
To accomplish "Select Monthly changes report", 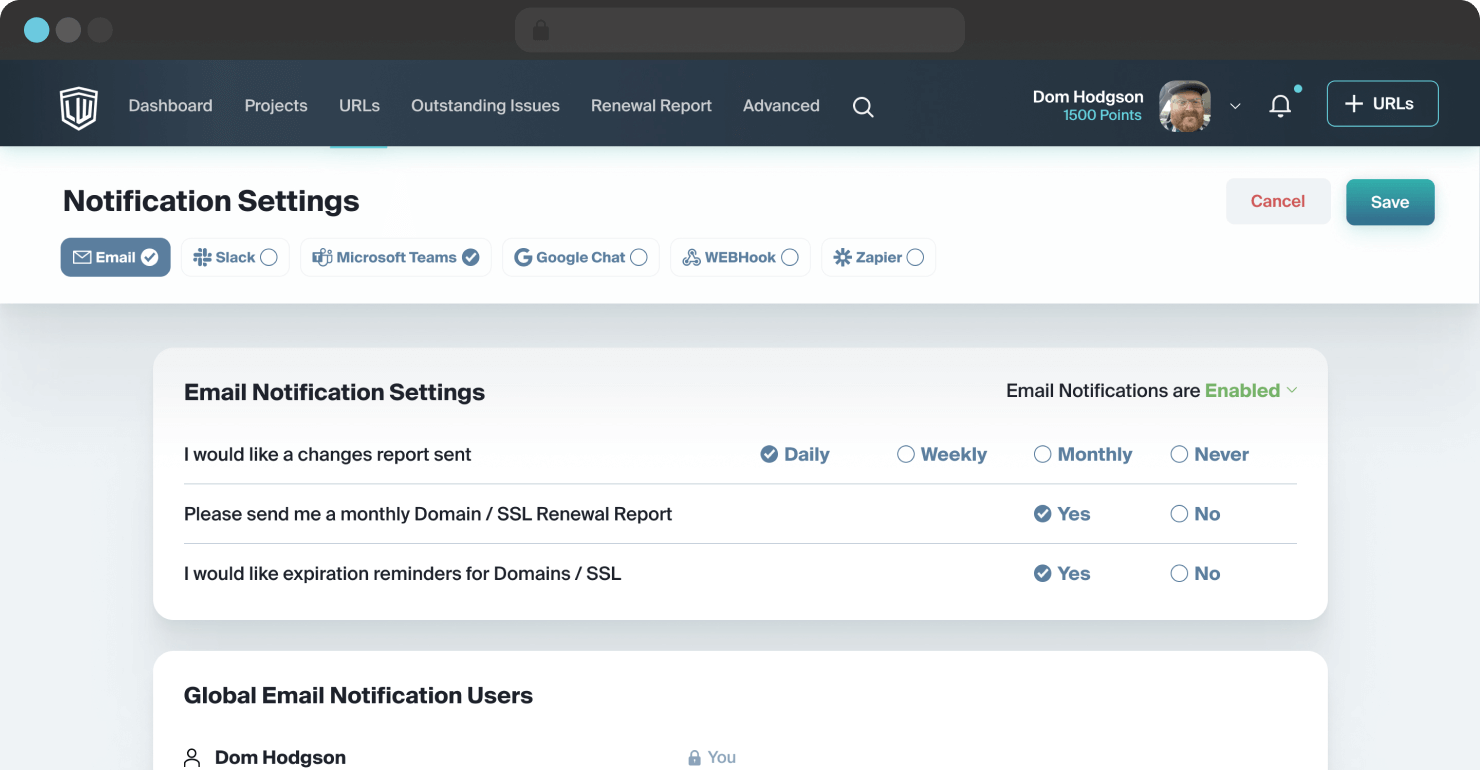I will coord(1083,454).
